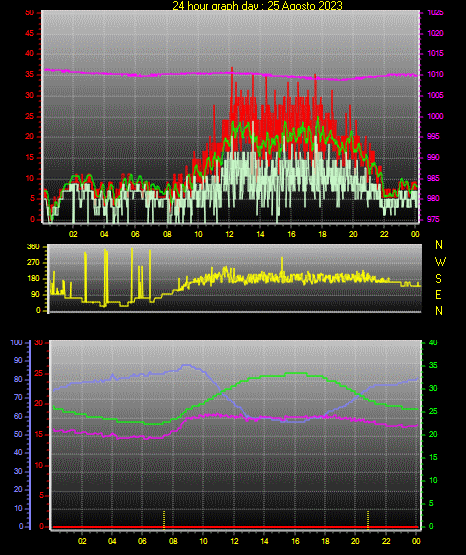Image resolution: width=466 pixels, height=555 pixels.
Task: Click blue 50 label on humidity axis
Action: pos(18,434)
